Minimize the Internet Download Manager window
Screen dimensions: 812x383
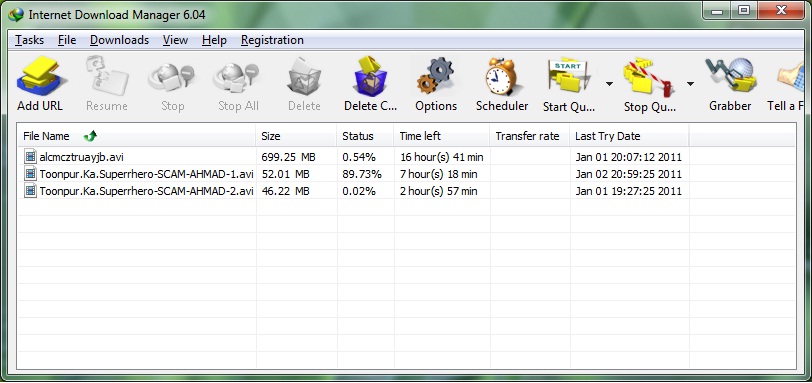718,11
